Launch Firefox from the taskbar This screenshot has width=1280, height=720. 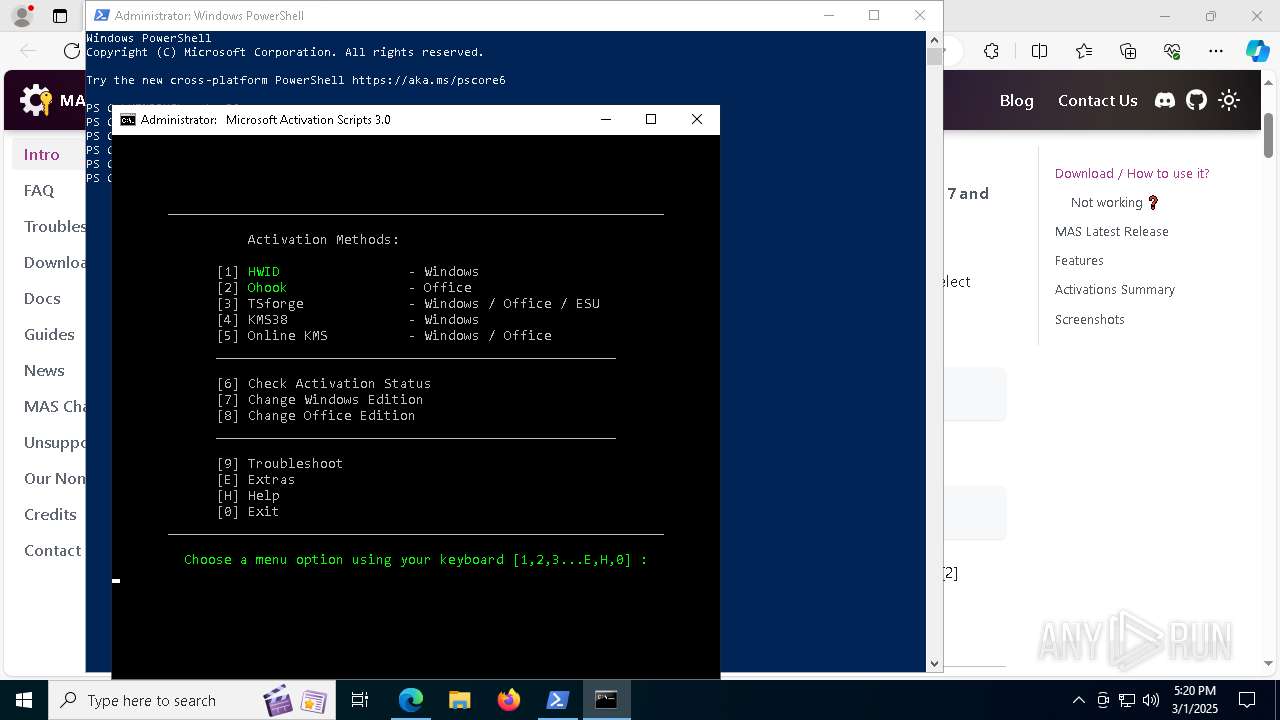[x=509, y=700]
